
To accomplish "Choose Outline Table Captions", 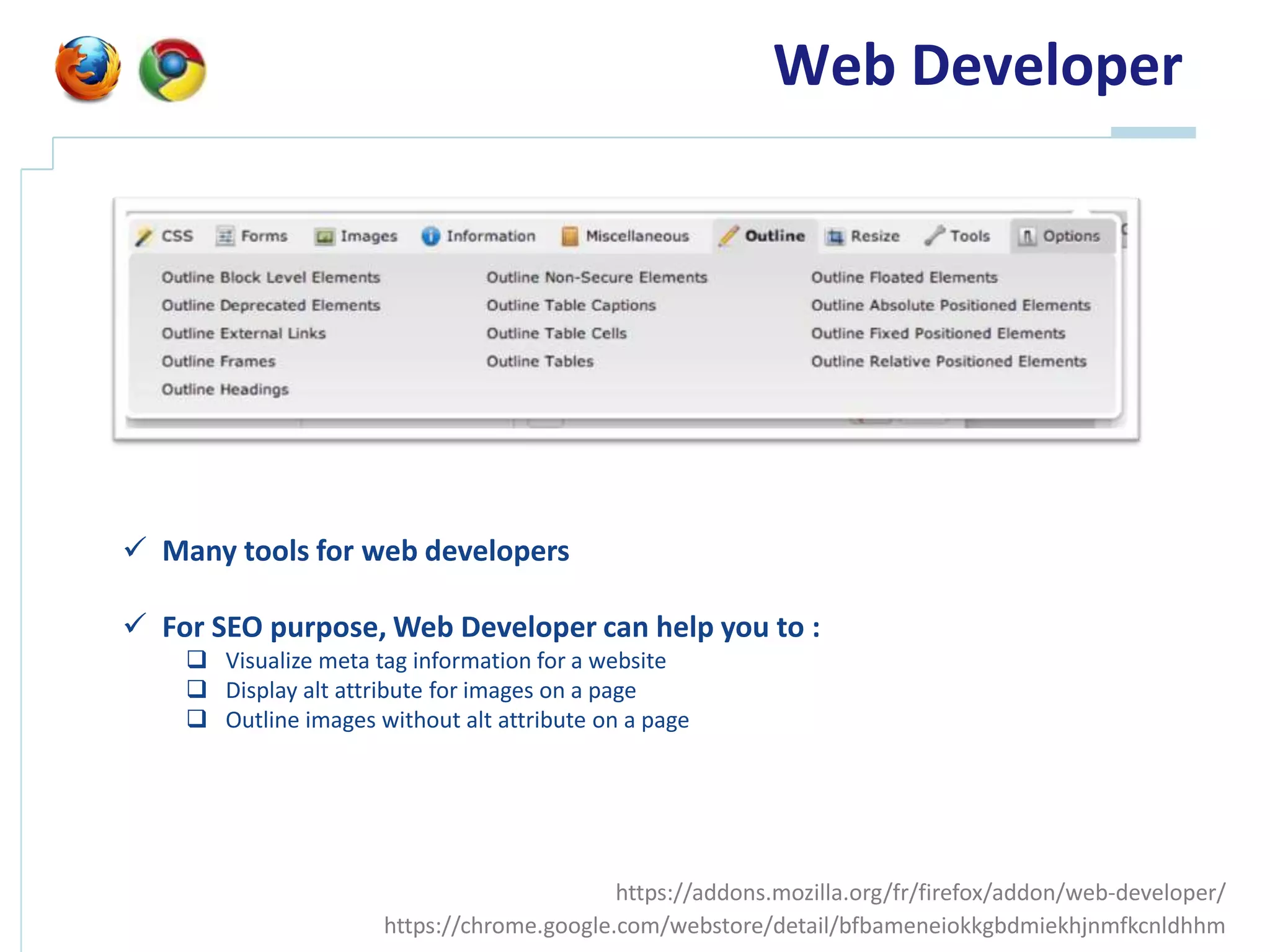I will click(571, 306).
